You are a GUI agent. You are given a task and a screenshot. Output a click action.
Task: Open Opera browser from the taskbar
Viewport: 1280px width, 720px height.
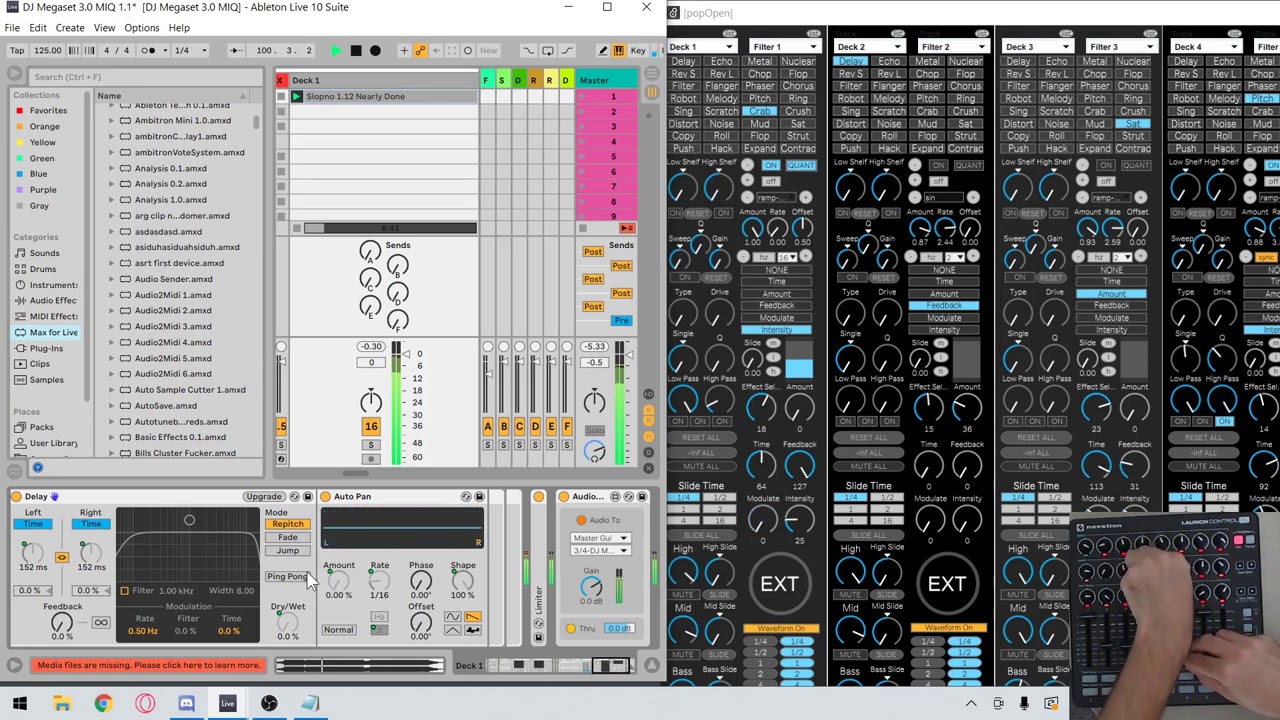(145, 704)
